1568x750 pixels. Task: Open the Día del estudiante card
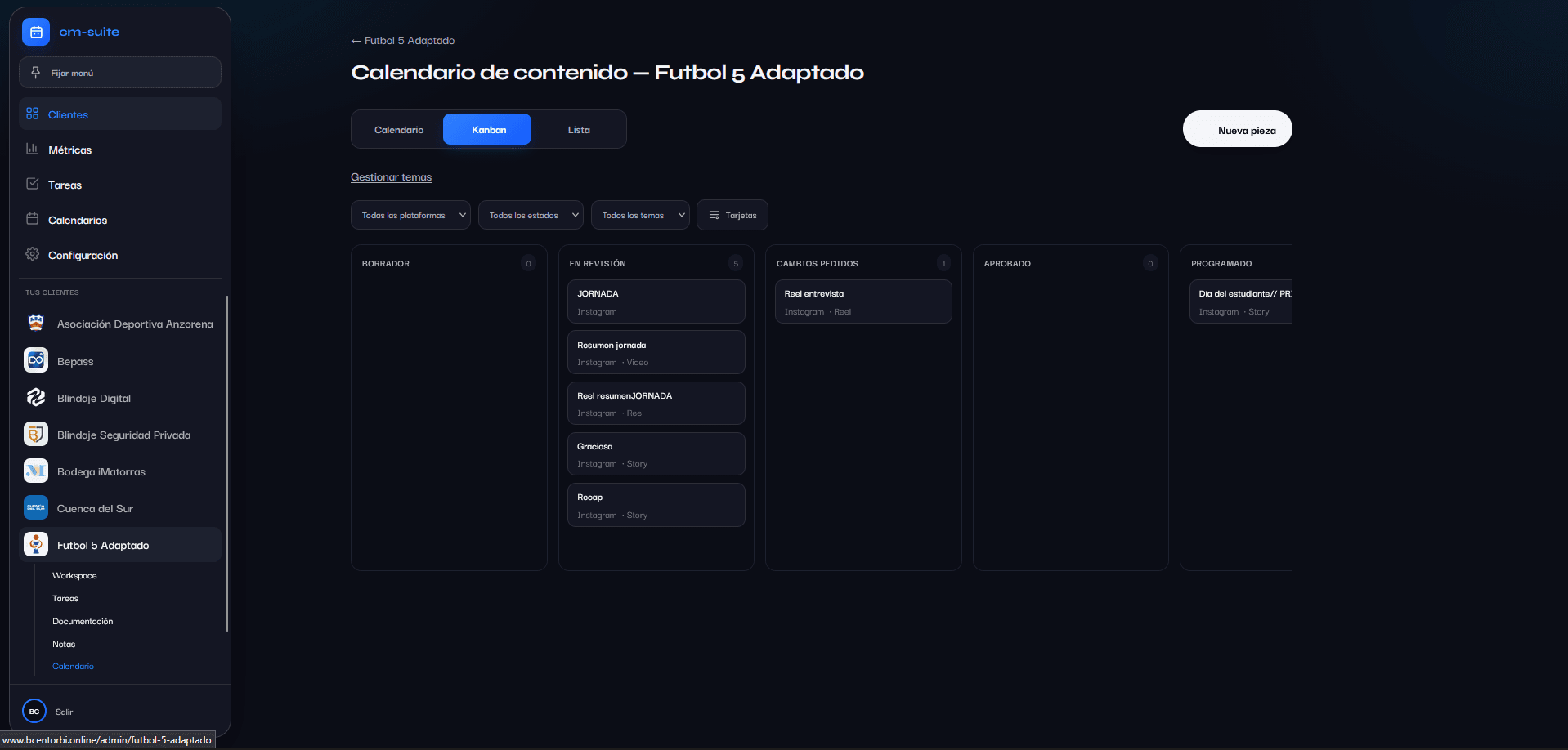coord(1241,301)
